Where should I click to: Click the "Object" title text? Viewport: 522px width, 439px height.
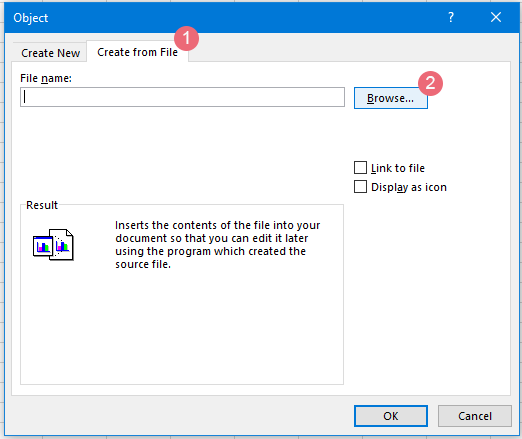click(31, 18)
